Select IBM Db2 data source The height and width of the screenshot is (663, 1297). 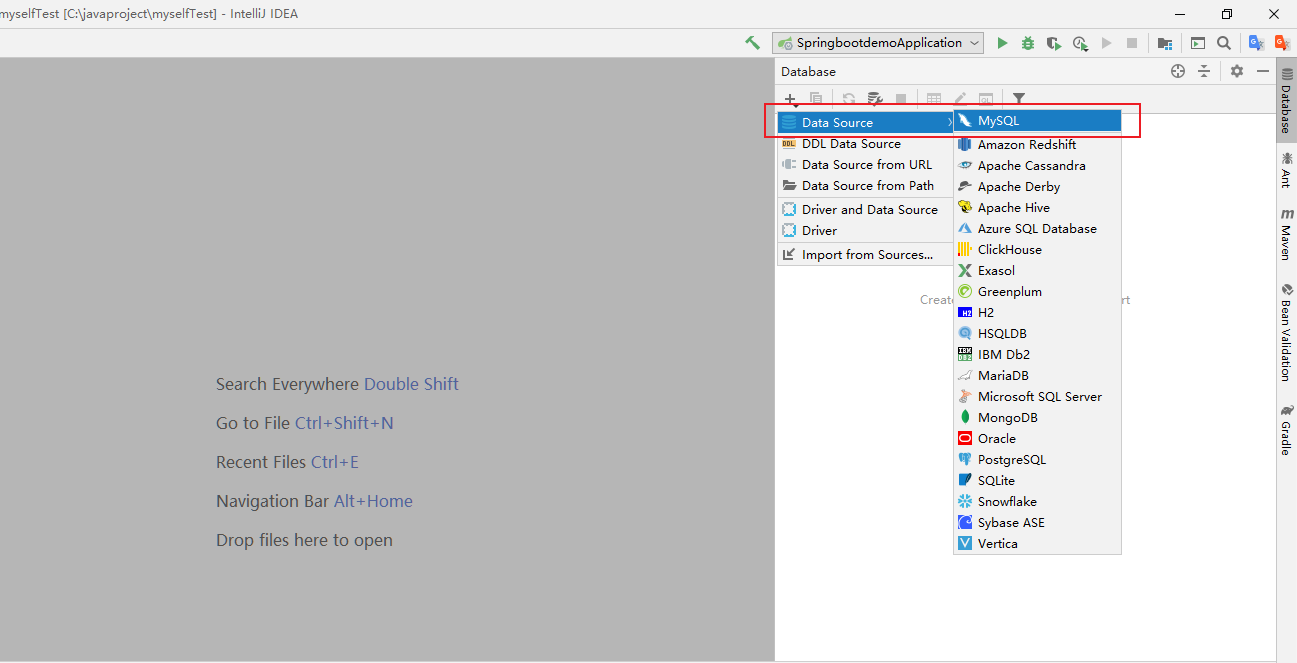(x=1037, y=354)
